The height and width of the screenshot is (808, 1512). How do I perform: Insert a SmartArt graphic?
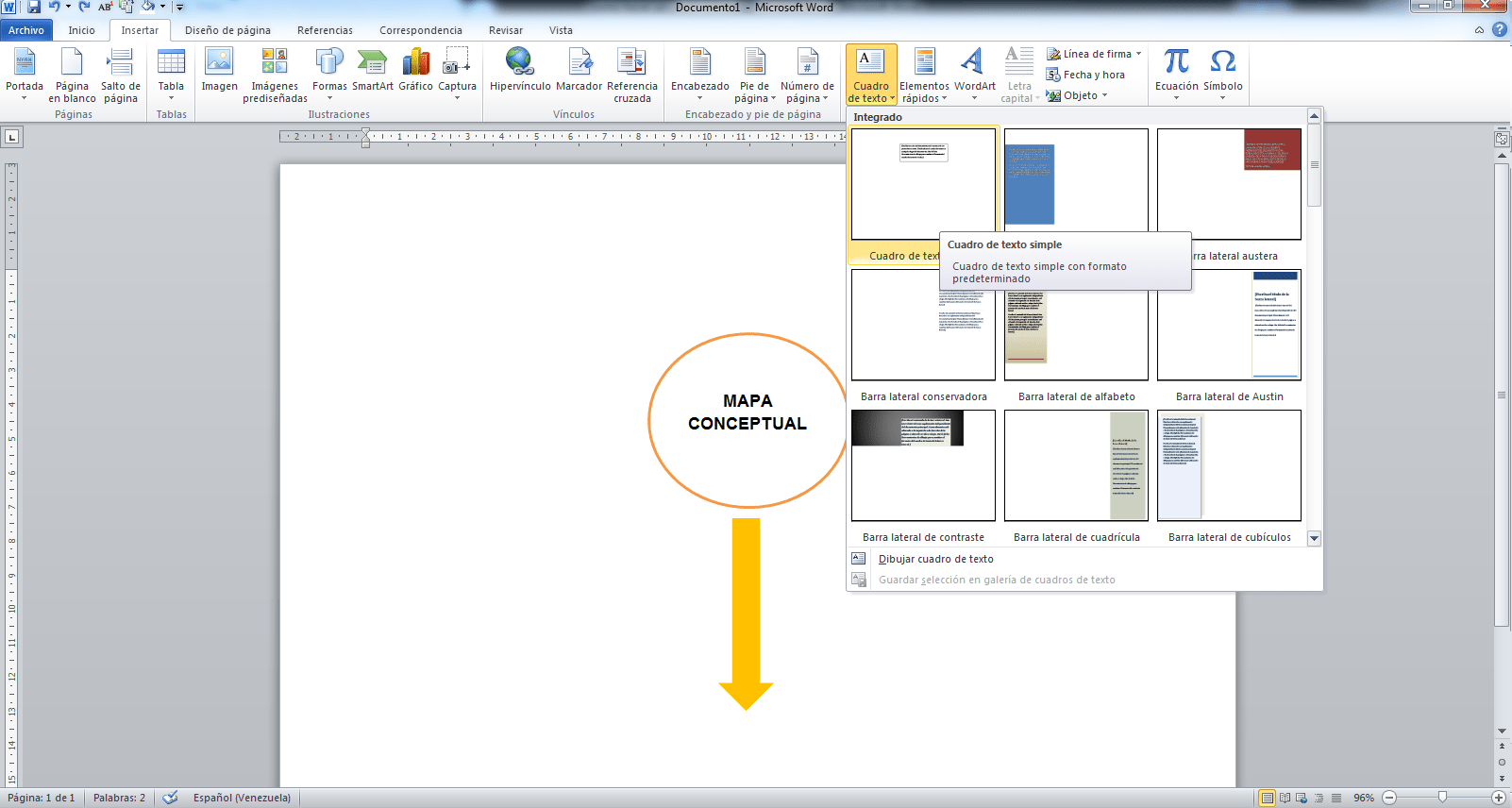click(x=373, y=71)
